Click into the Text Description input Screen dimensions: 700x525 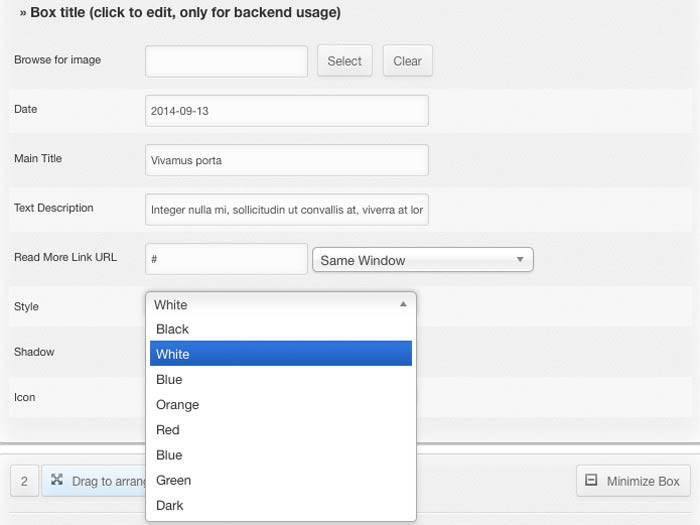click(x=286, y=210)
